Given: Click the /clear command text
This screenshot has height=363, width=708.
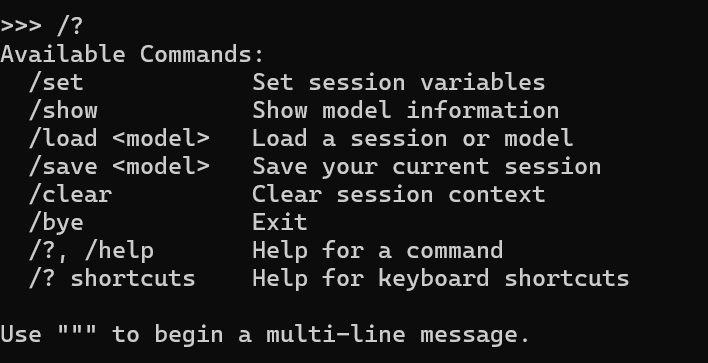Looking at the screenshot, I should click(70, 195).
